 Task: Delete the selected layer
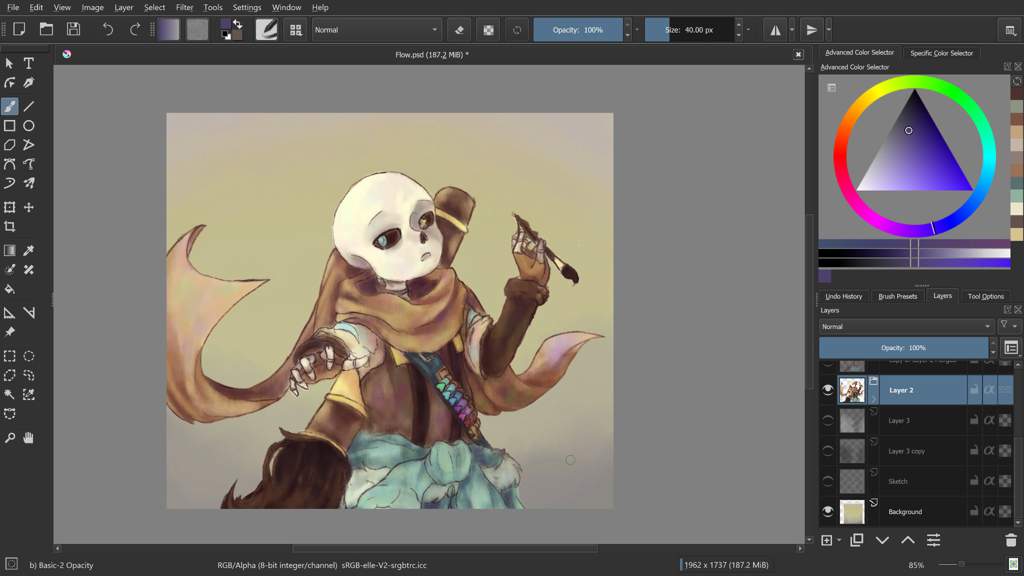(x=1011, y=540)
